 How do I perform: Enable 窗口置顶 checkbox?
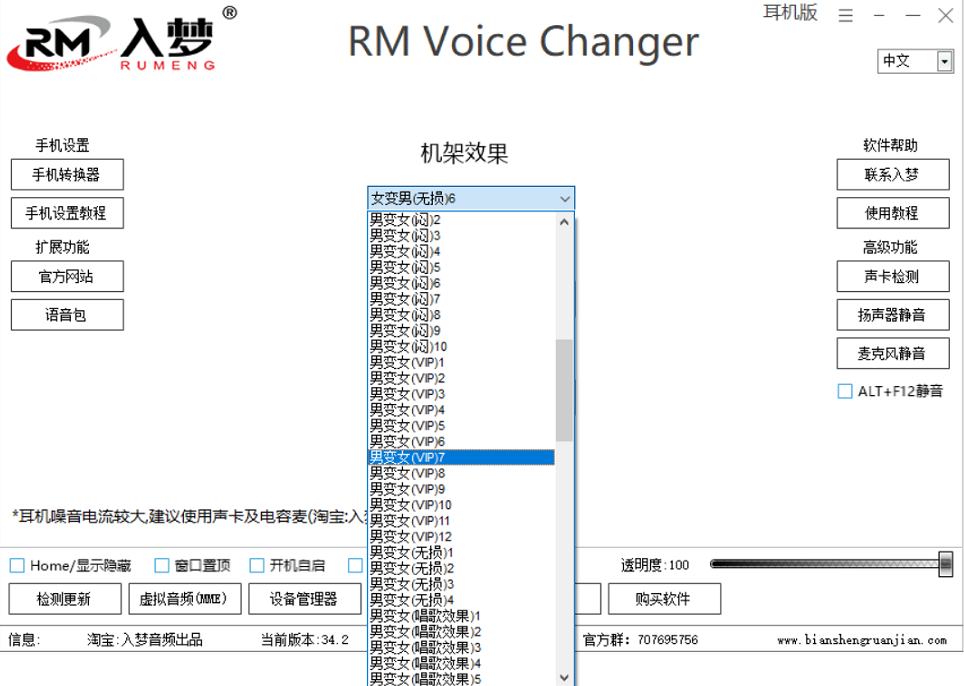coord(162,565)
